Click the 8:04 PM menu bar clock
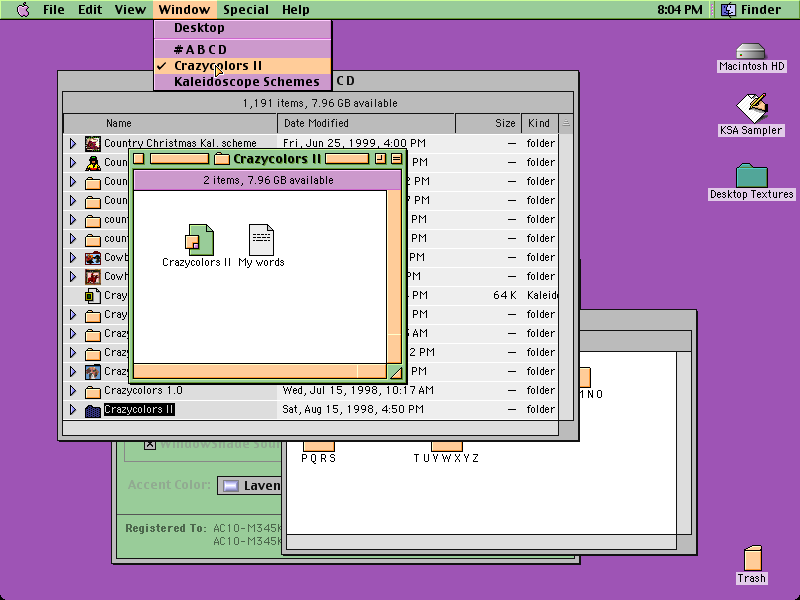The height and width of the screenshot is (600, 800). 680,10
